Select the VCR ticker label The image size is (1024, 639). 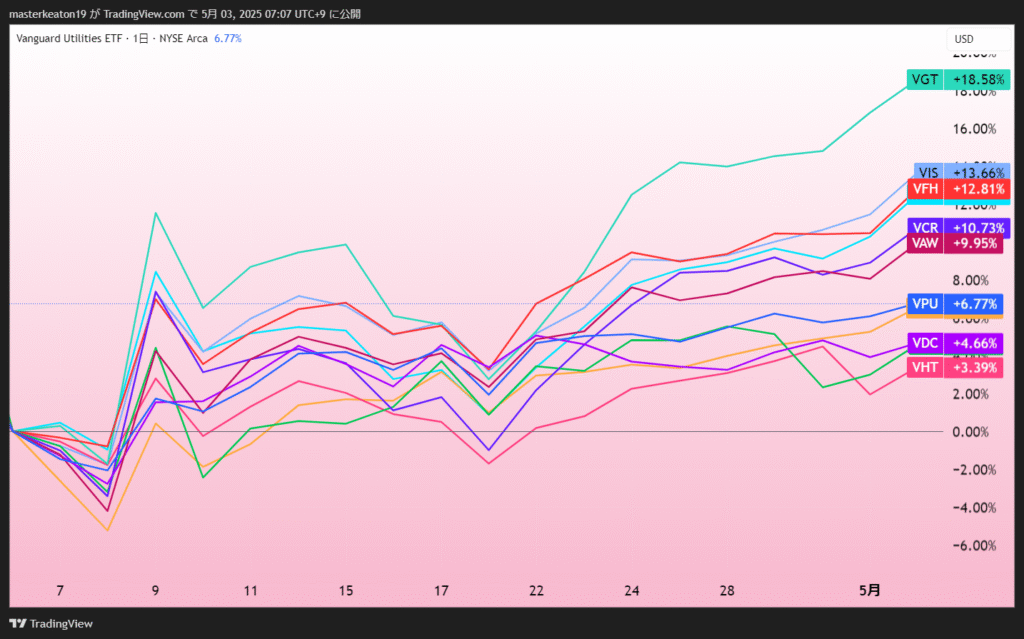925,228
